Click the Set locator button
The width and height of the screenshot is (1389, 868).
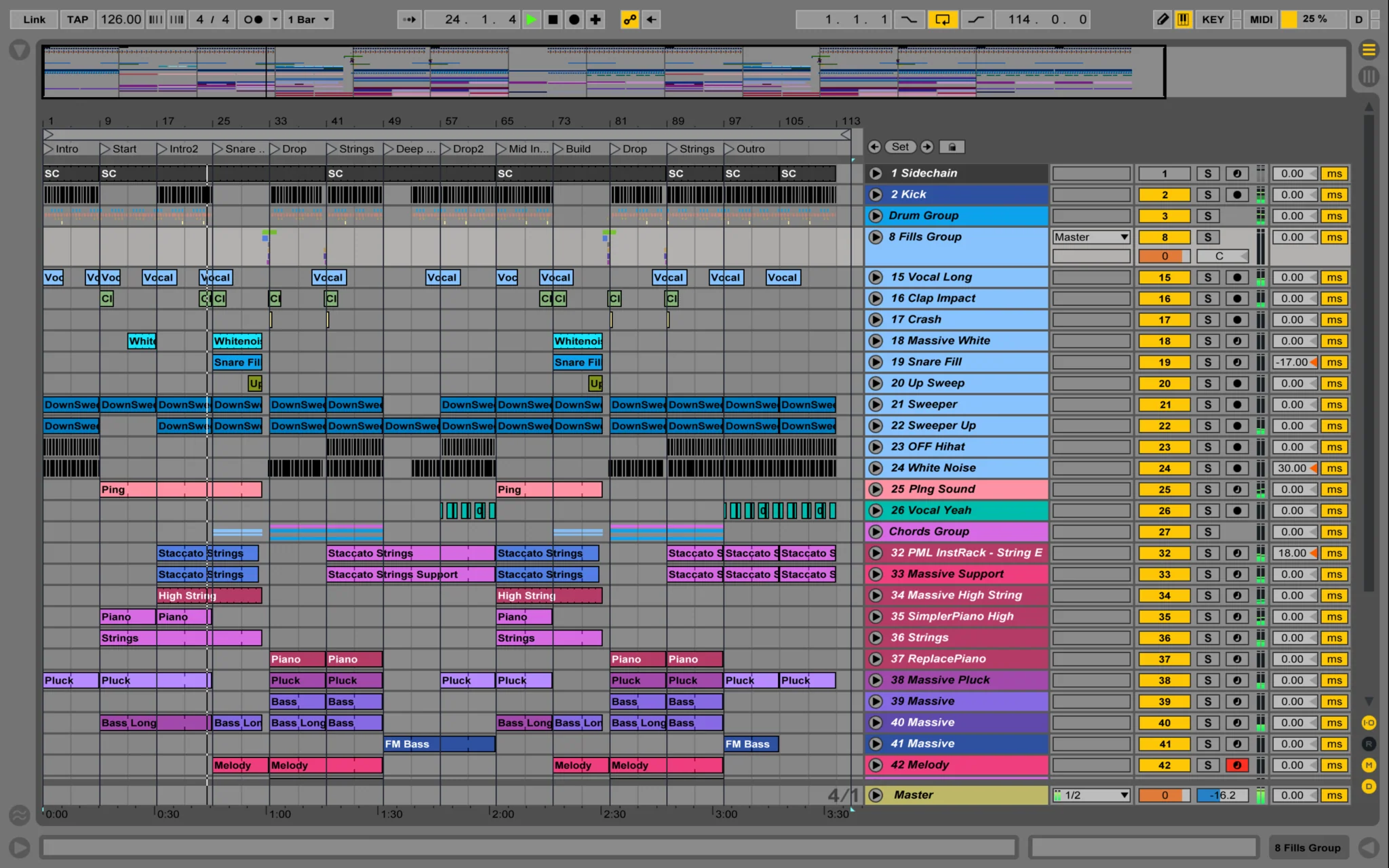(900, 146)
